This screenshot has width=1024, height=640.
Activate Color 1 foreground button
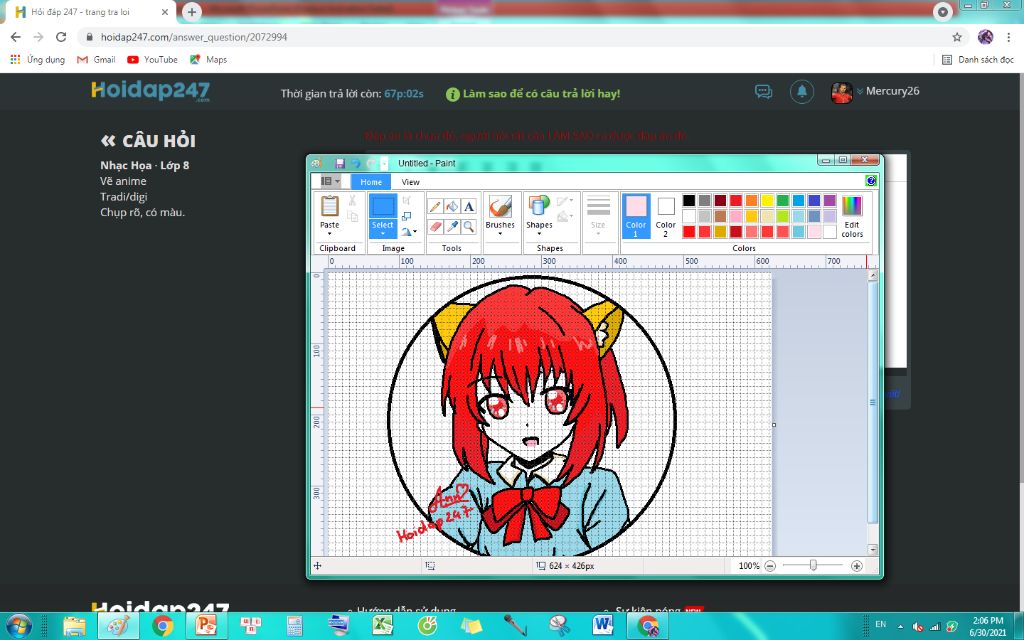pos(636,216)
